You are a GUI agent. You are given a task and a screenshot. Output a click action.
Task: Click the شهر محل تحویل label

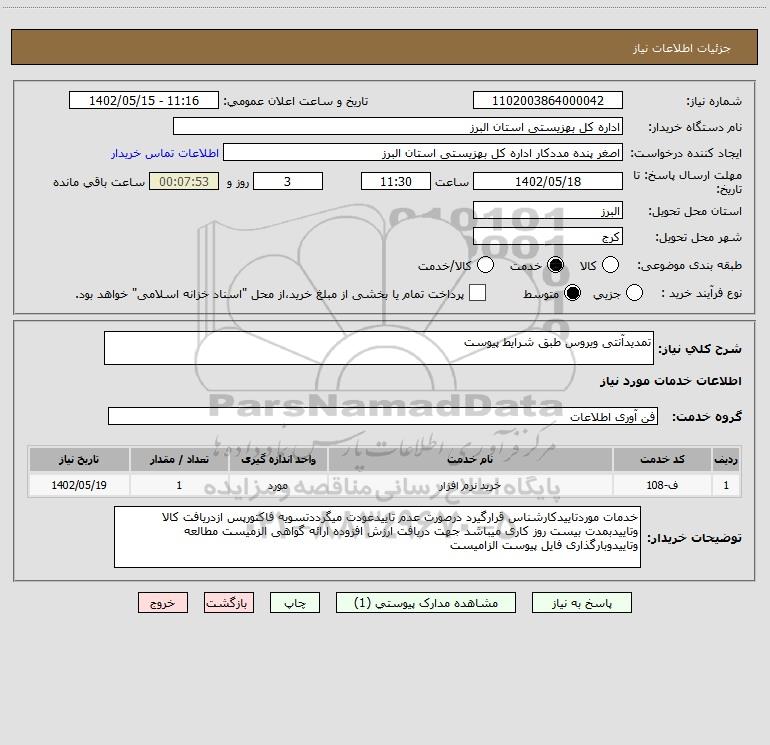[x=699, y=237]
